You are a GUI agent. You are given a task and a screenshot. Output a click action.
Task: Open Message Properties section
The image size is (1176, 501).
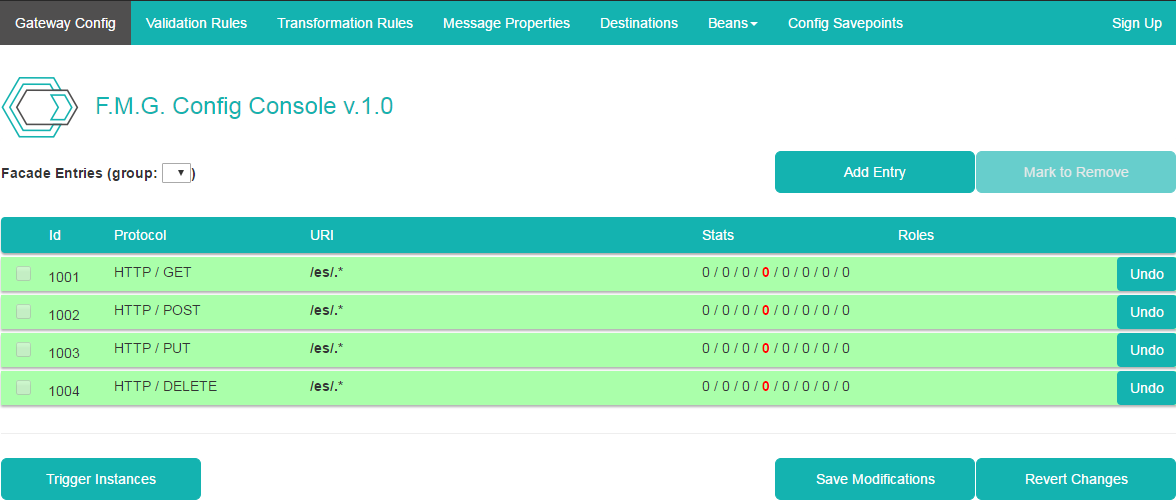click(x=506, y=23)
